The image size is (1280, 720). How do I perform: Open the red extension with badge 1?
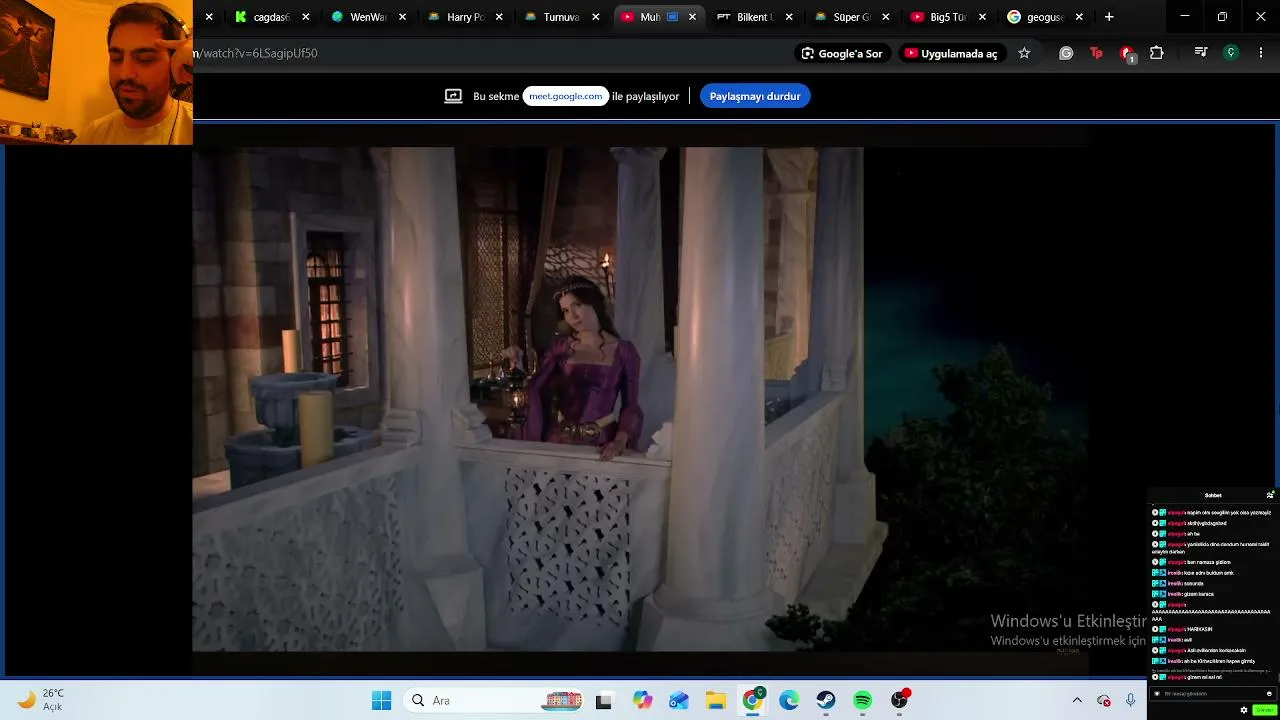point(1127,54)
